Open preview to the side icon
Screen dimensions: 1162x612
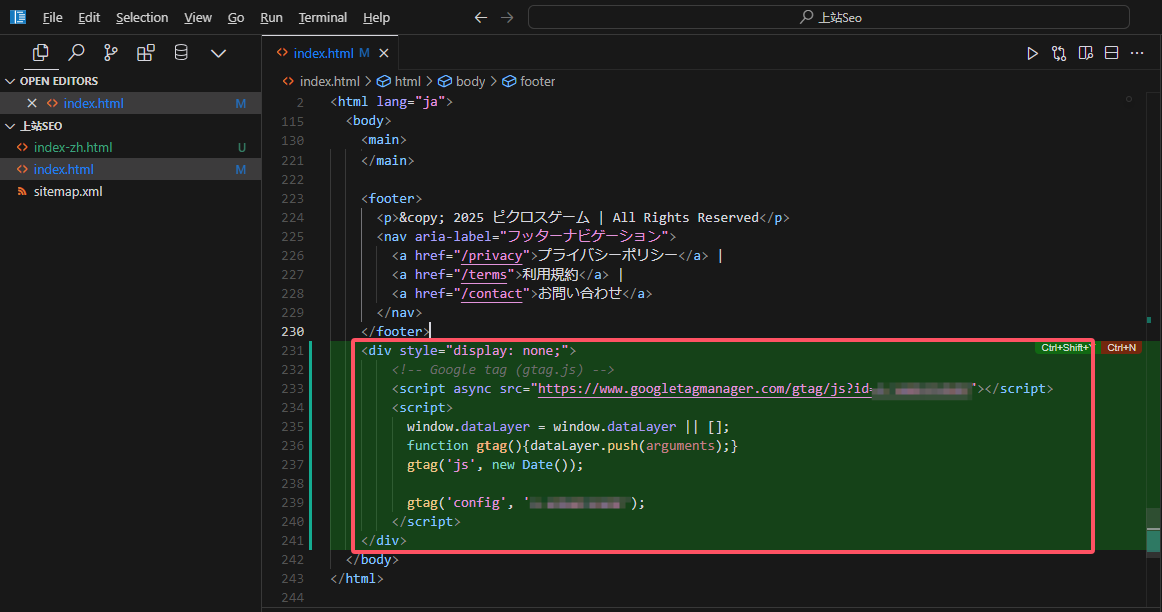(1086, 53)
